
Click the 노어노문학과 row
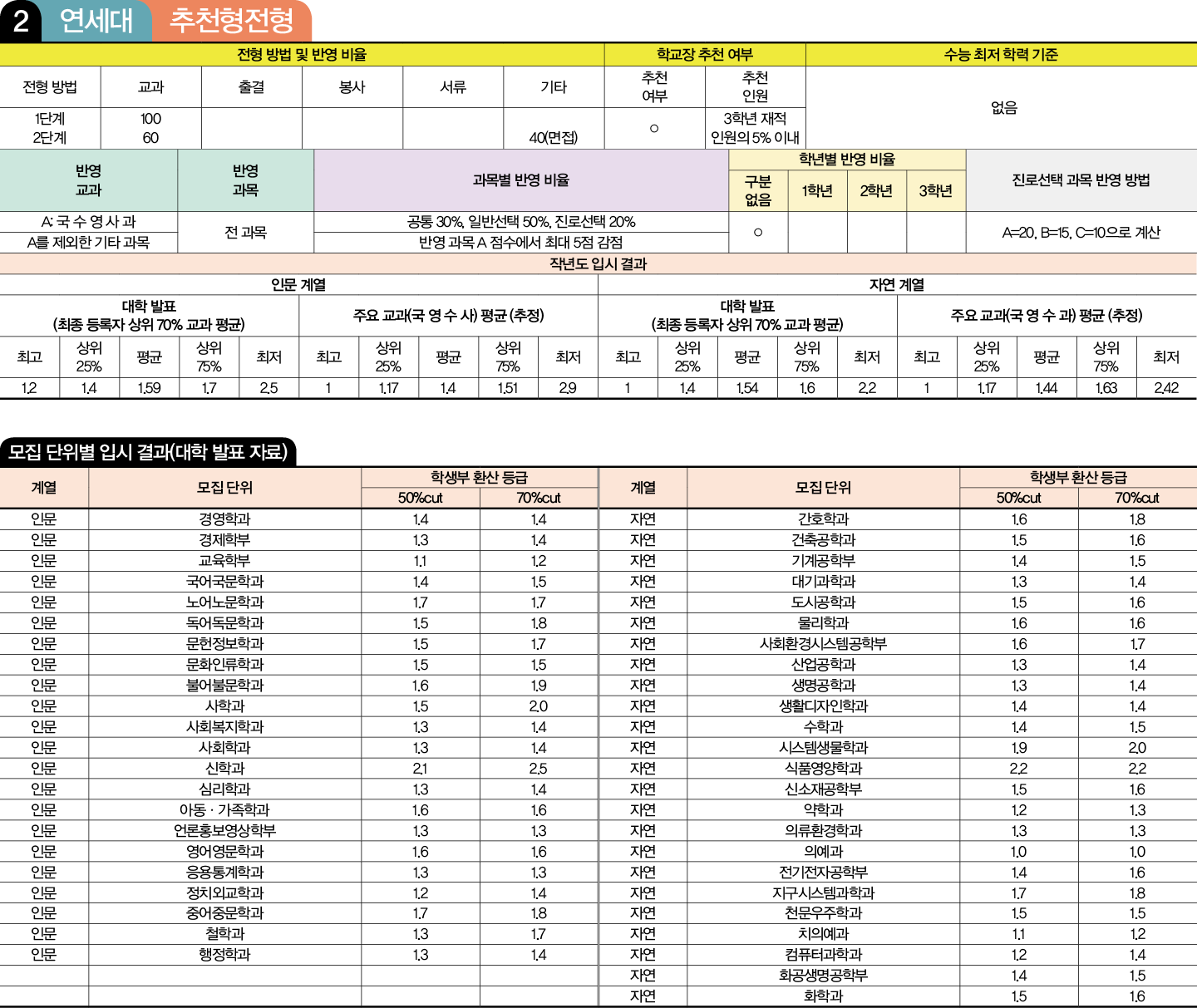pyautogui.click(x=299, y=602)
